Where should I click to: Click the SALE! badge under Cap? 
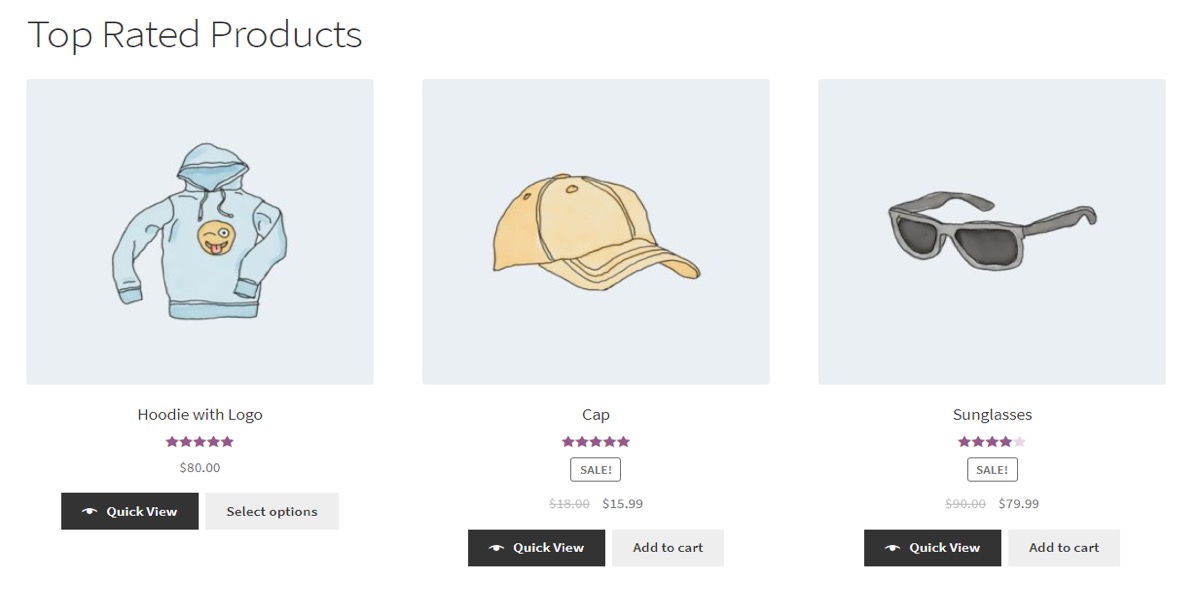[596, 469]
